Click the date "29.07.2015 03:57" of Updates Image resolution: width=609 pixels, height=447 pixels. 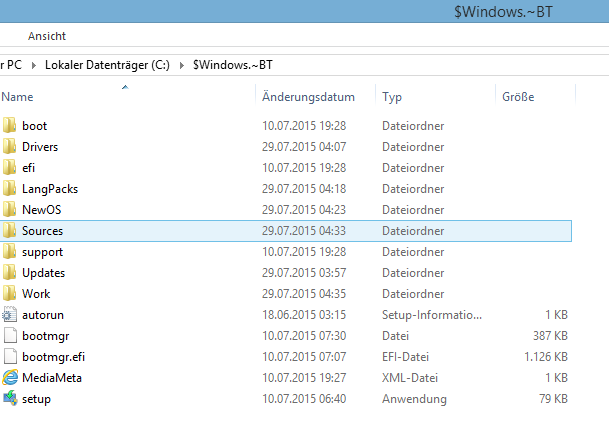304,273
